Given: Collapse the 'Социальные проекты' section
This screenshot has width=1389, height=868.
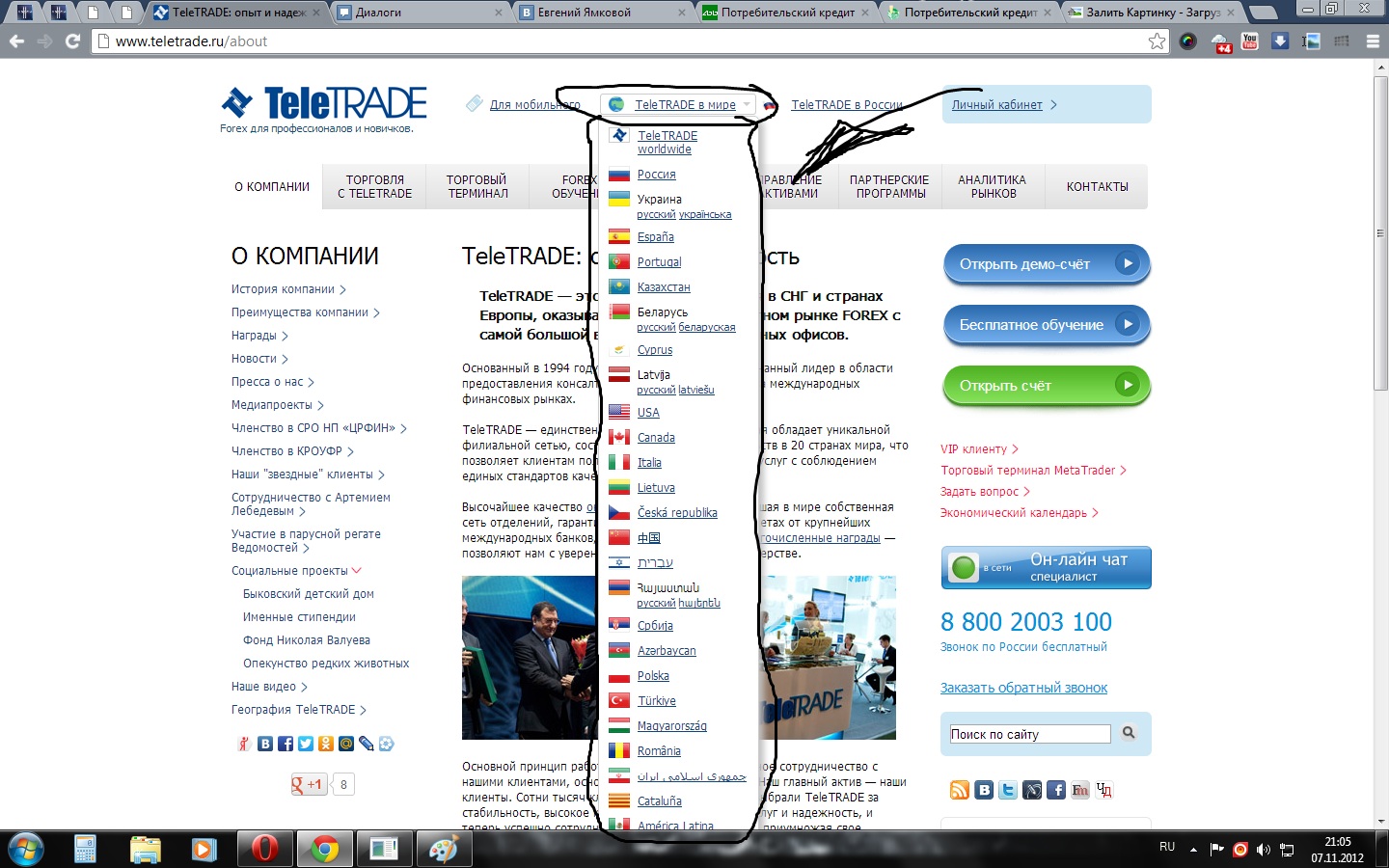Looking at the screenshot, I should point(357,570).
